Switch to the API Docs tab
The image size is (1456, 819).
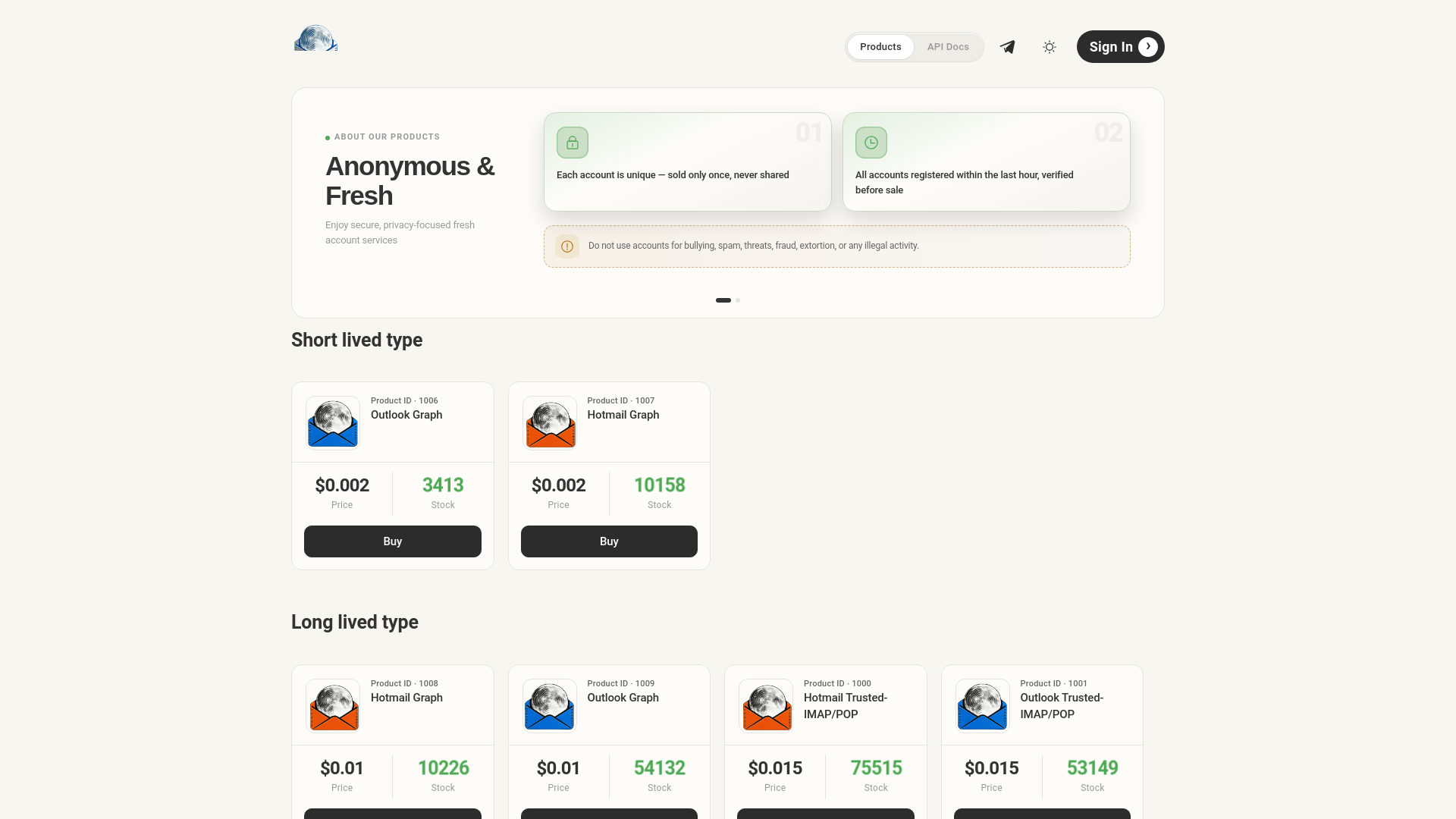point(948,47)
